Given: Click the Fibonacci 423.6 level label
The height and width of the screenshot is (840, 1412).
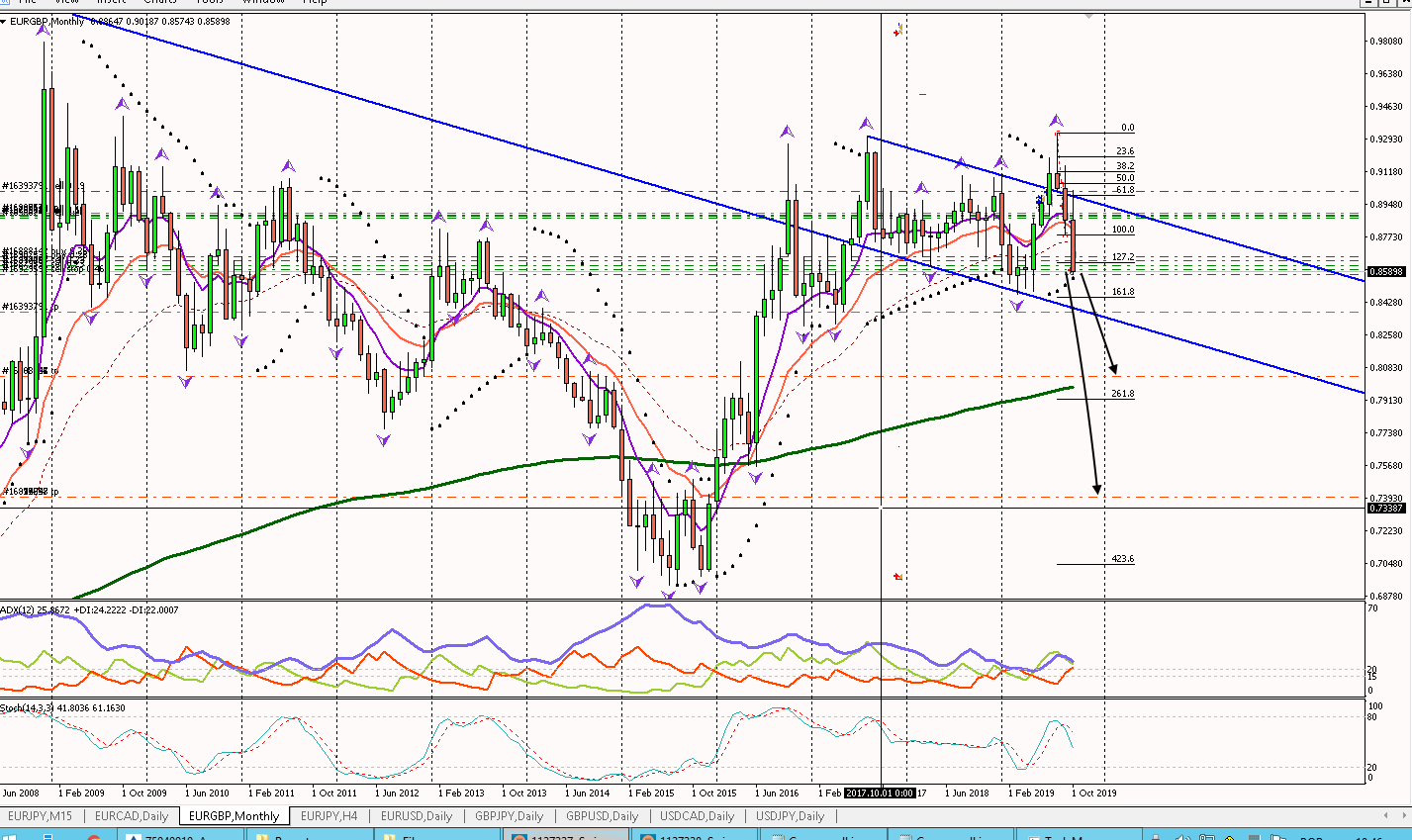Looking at the screenshot, I should (x=1123, y=559).
